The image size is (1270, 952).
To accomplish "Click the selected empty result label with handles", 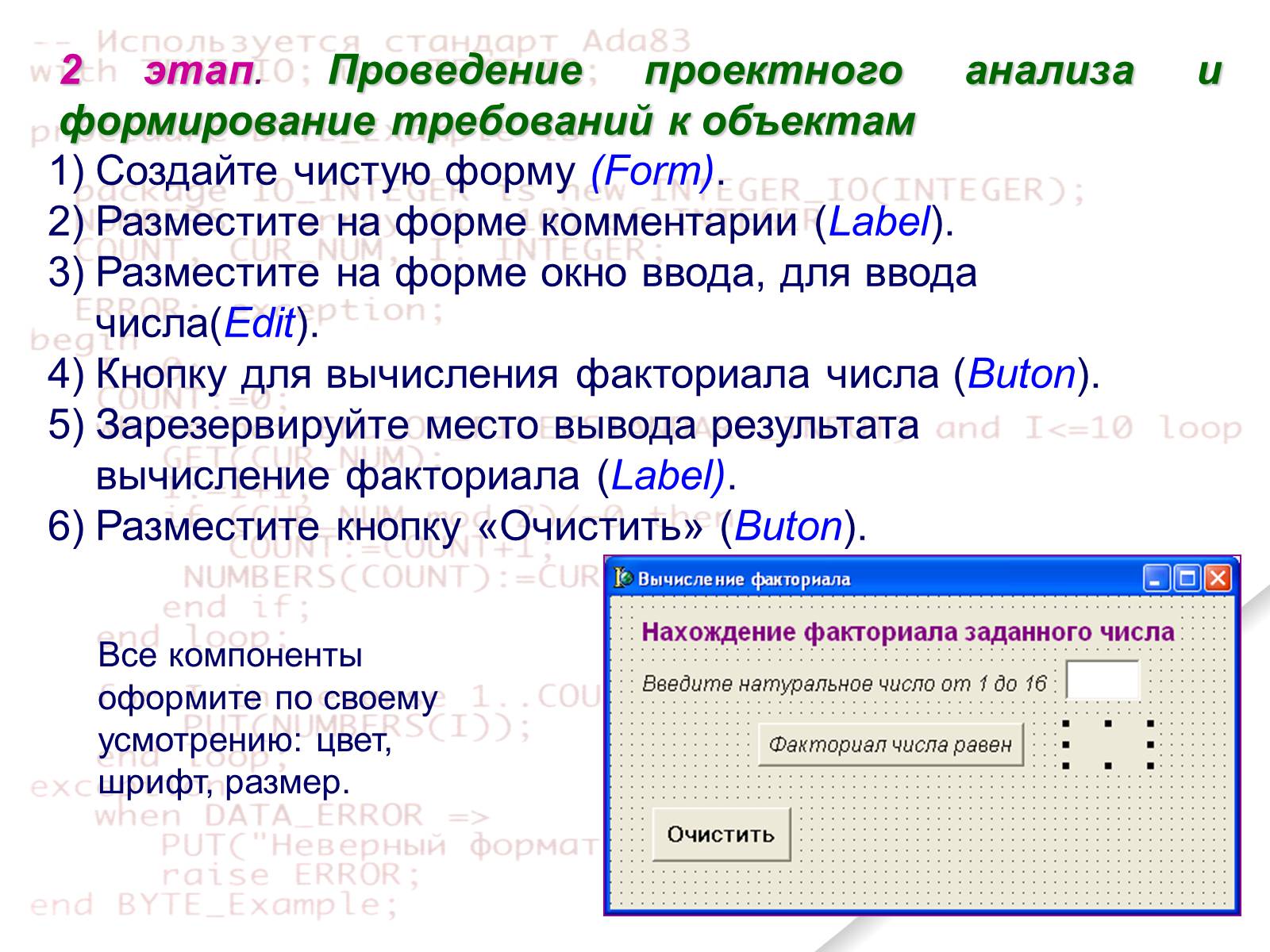I will [x=1108, y=745].
